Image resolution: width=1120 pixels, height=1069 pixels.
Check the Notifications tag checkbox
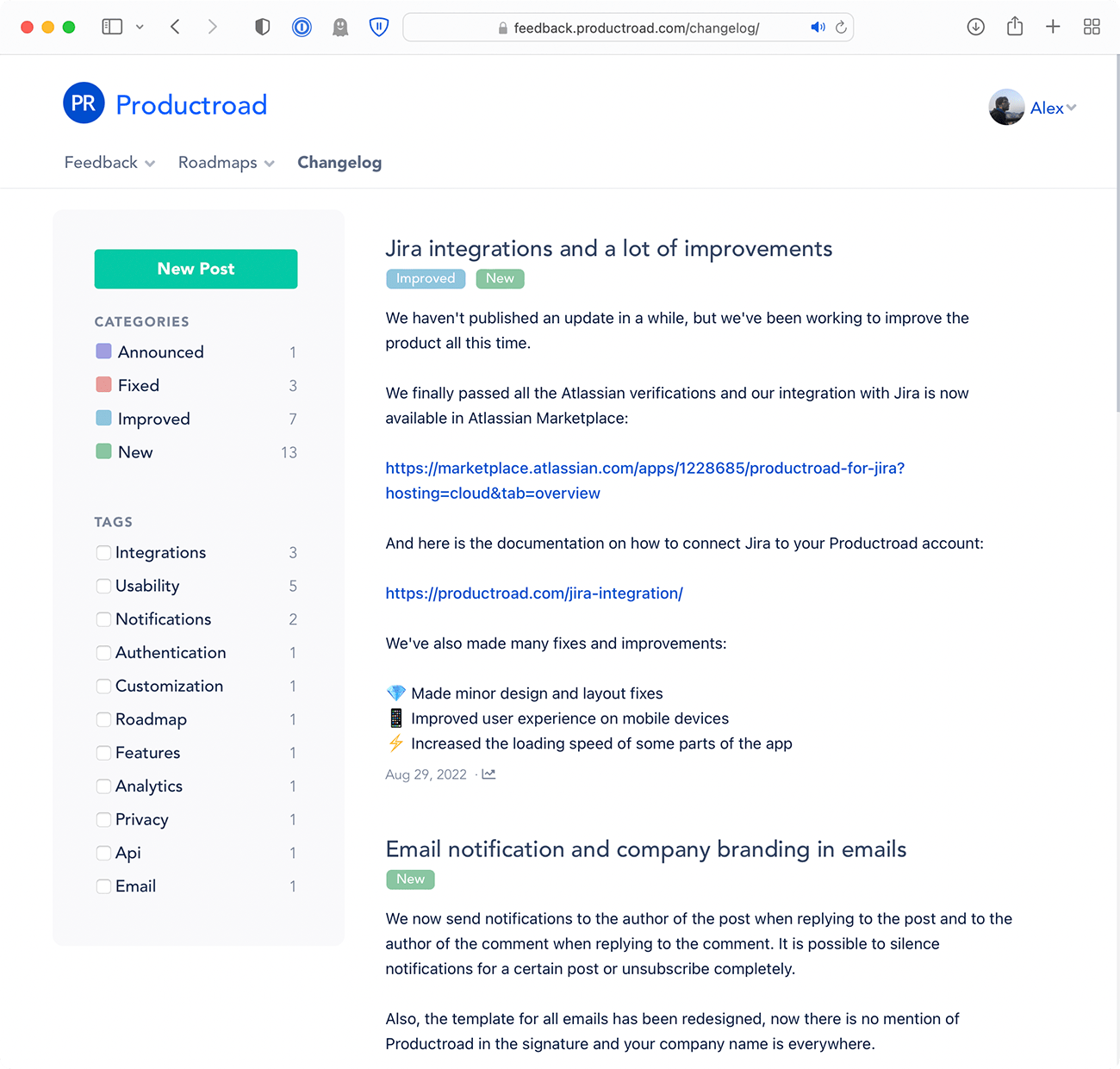[103, 619]
